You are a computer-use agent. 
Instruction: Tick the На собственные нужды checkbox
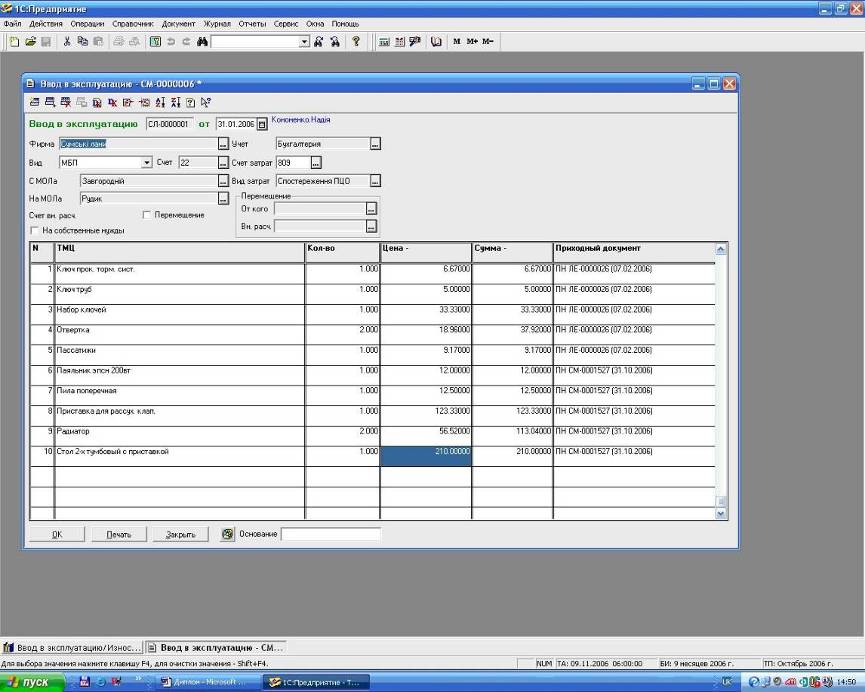[34, 230]
